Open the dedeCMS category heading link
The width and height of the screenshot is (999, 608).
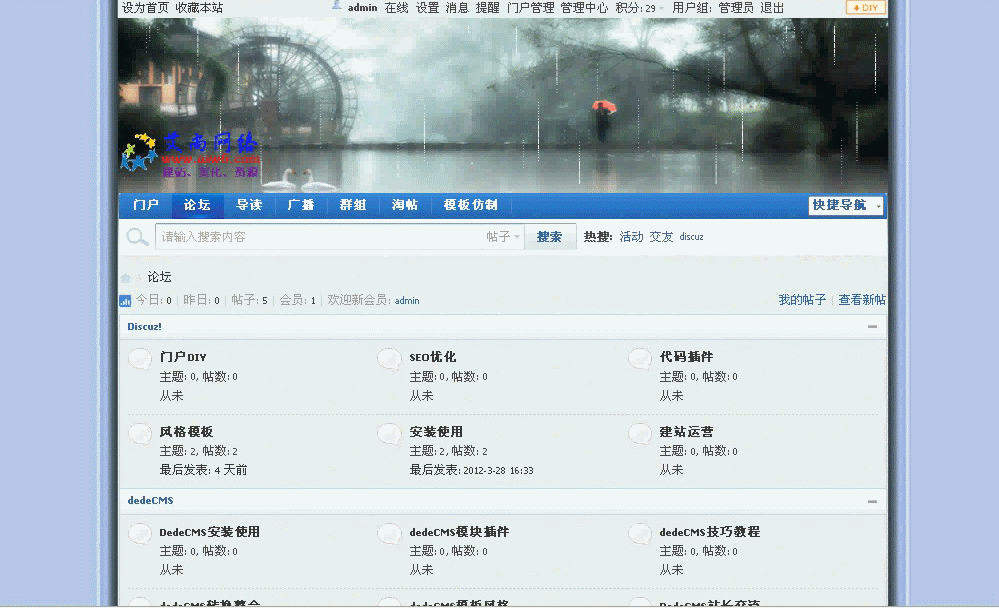[x=150, y=501]
